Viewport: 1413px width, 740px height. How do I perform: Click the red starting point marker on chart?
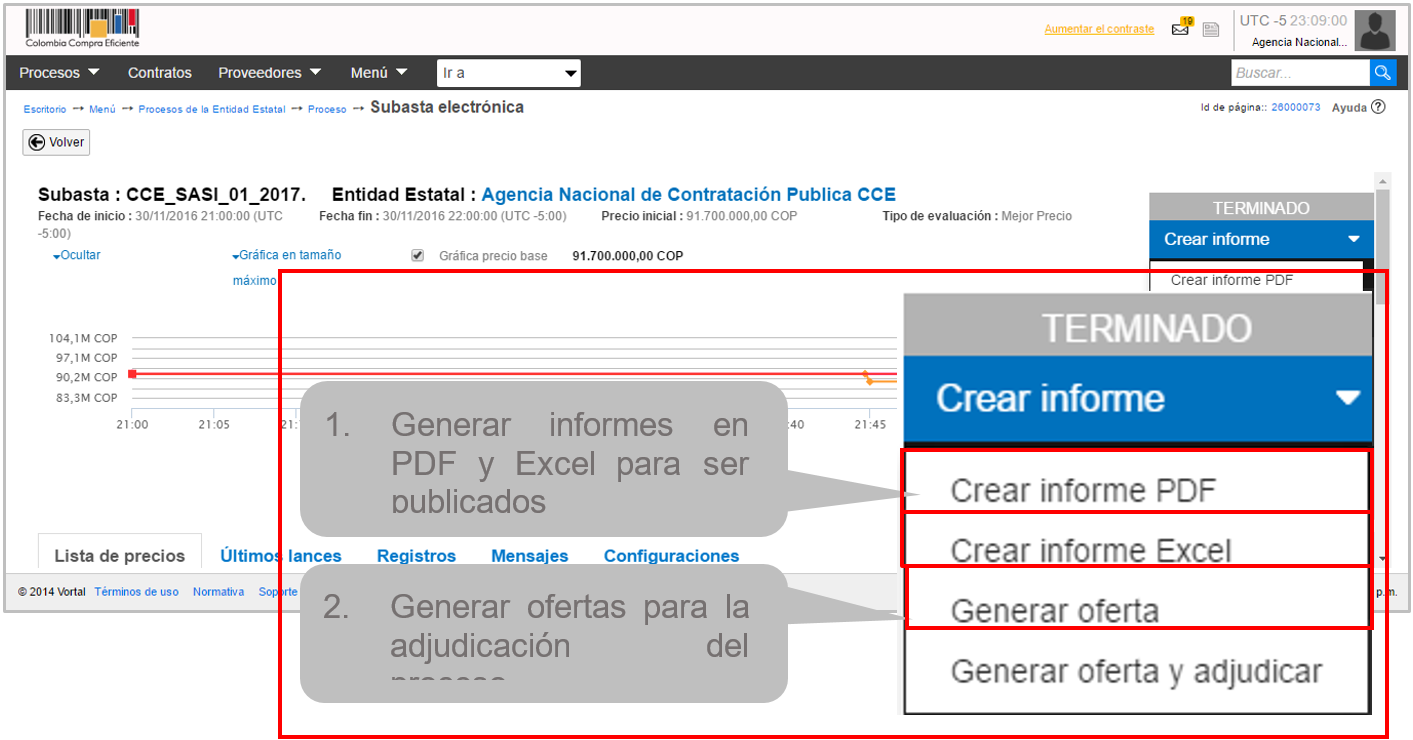(x=132, y=373)
